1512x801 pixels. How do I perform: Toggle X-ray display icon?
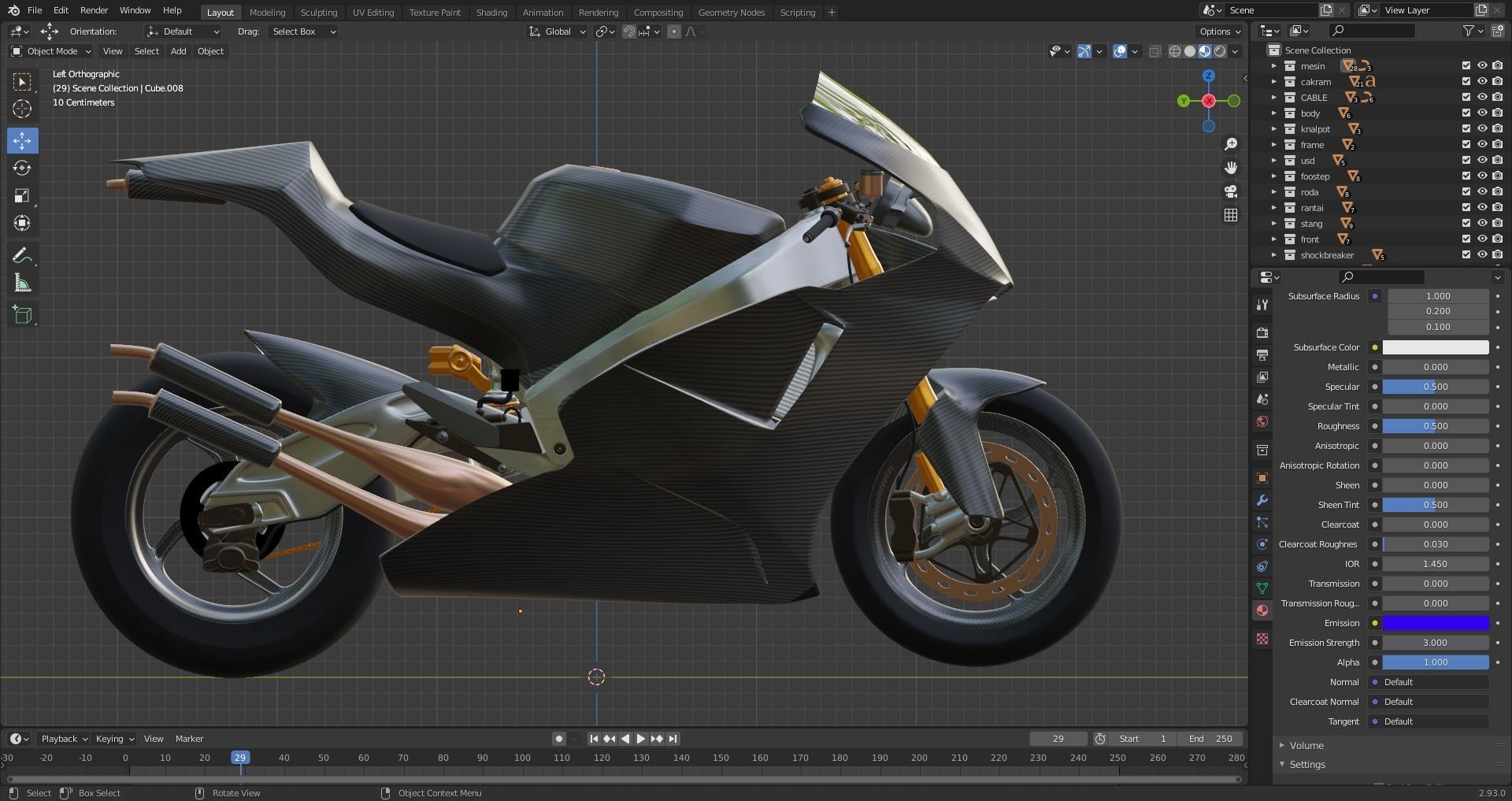(x=1155, y=51)
